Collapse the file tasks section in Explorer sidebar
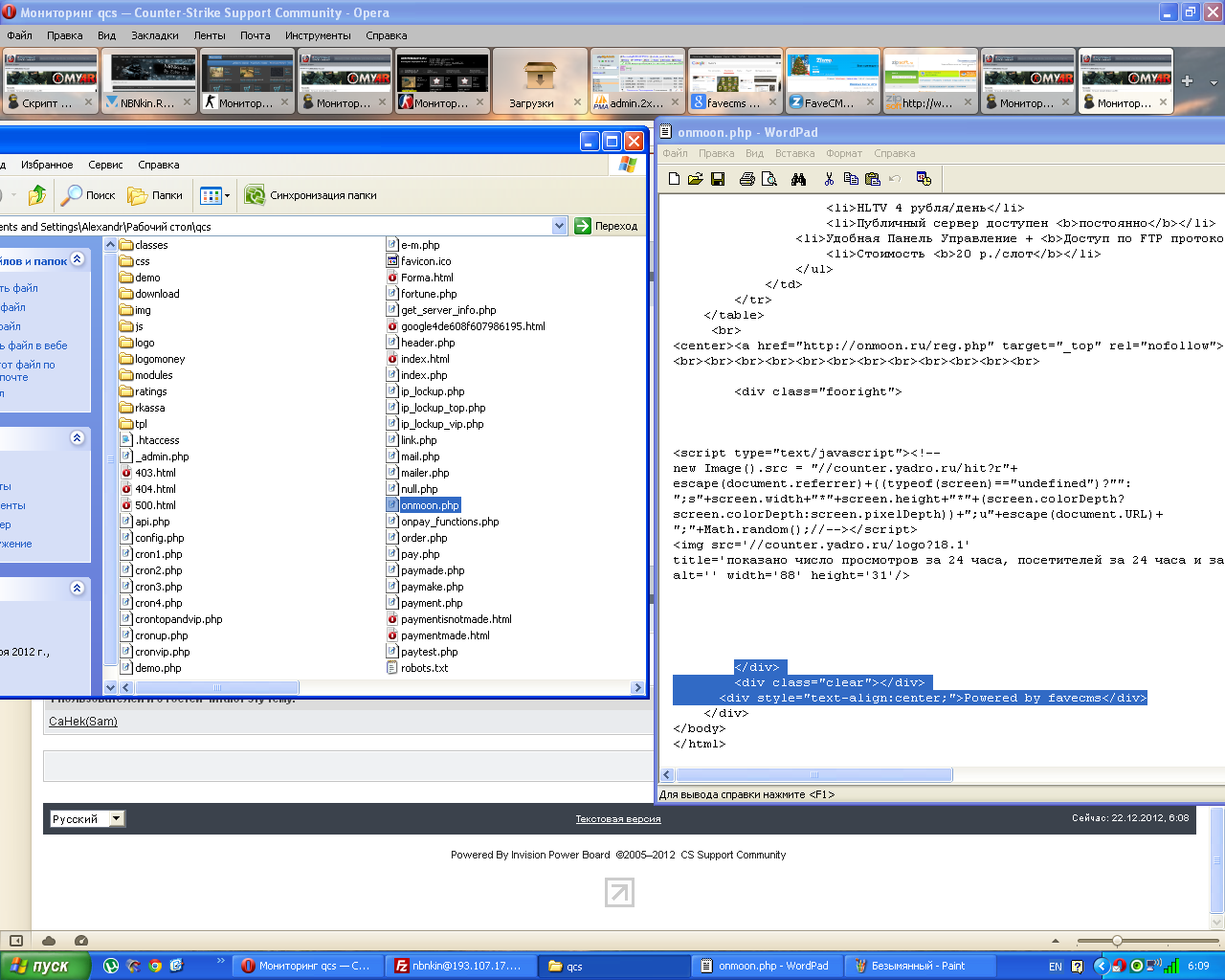Screen dimensions: 1225x980 [x=78, y=259]
